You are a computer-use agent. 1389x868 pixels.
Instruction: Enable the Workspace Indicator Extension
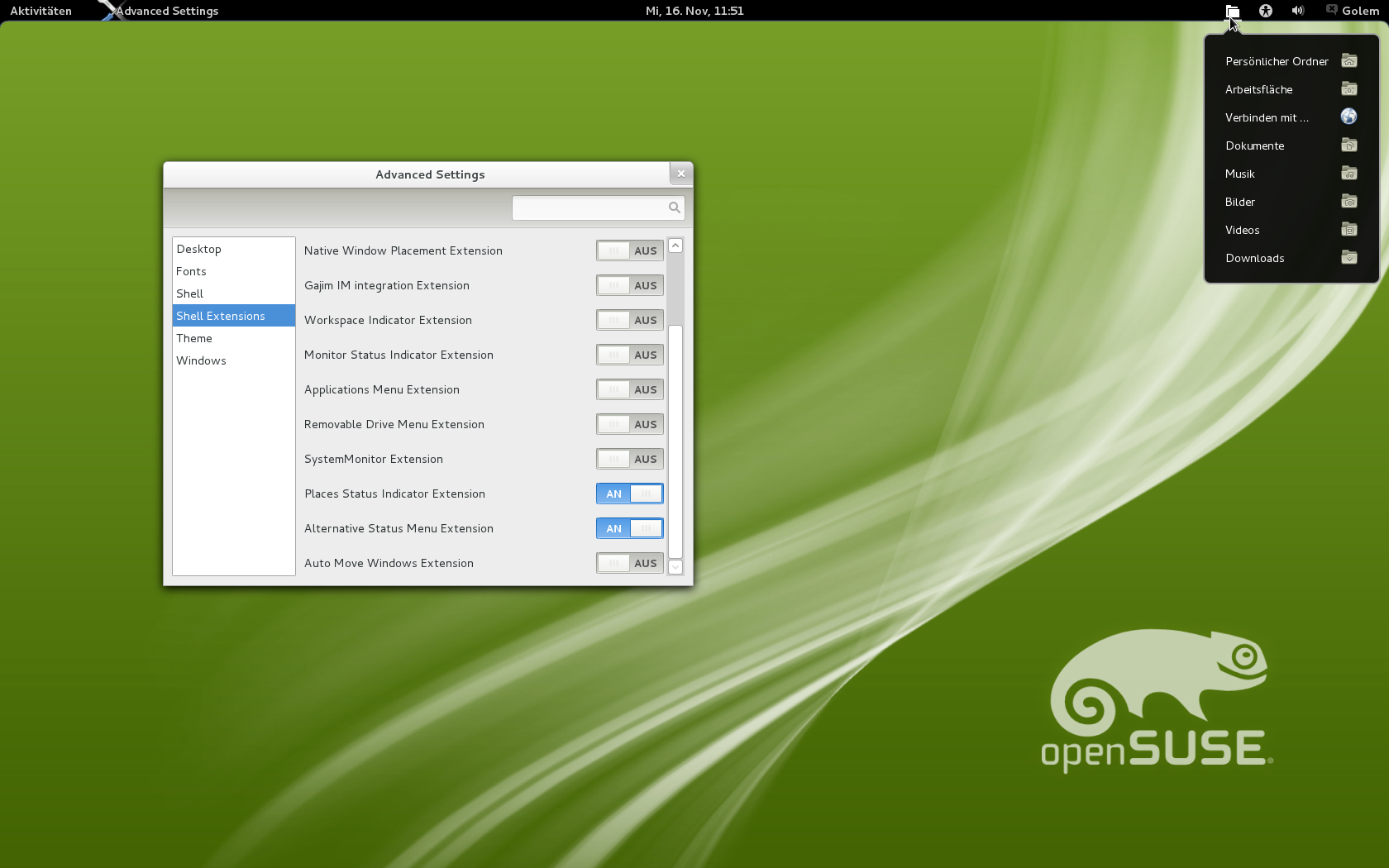629,320
